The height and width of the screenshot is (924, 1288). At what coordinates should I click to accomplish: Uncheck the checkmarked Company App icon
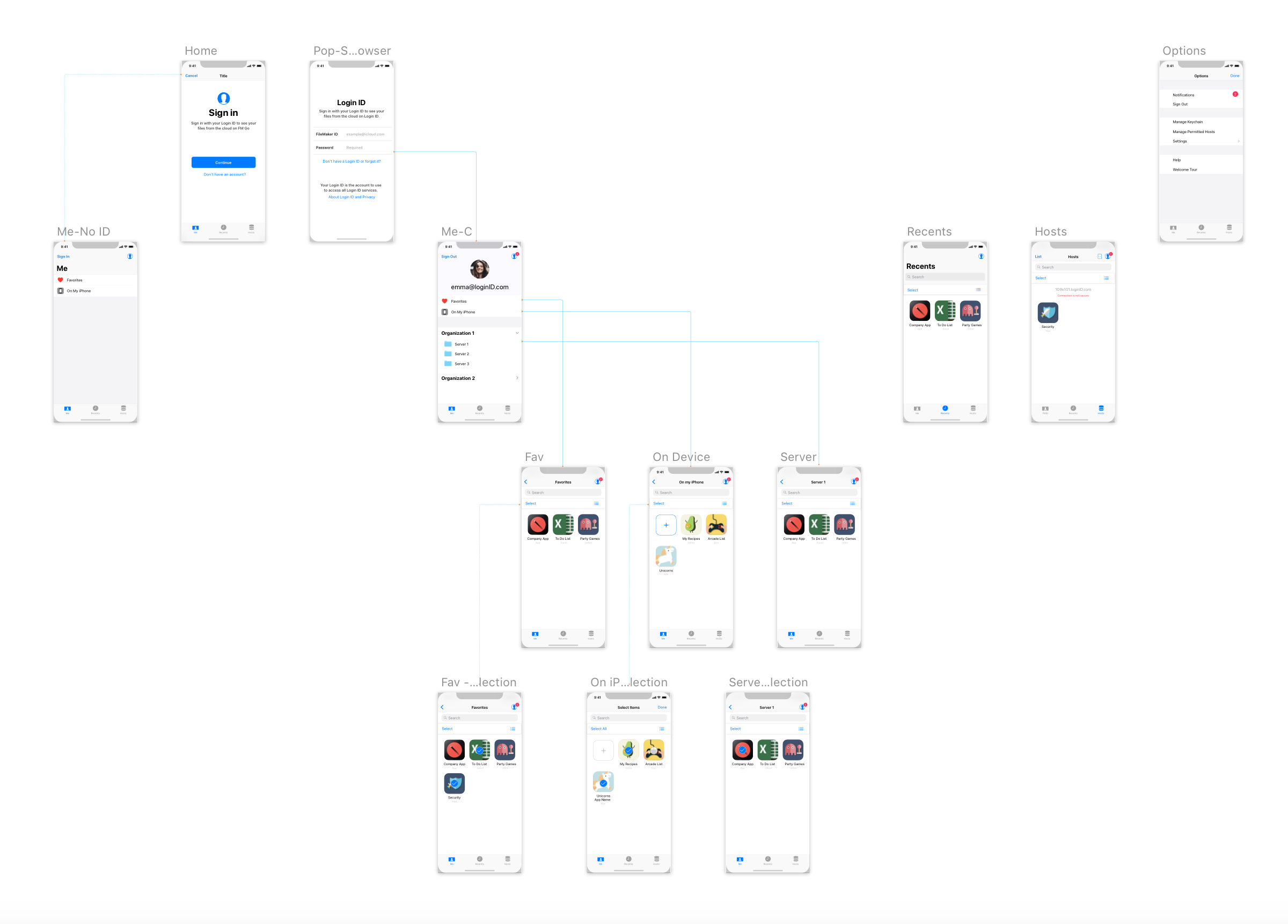click(x=742, y=750)
